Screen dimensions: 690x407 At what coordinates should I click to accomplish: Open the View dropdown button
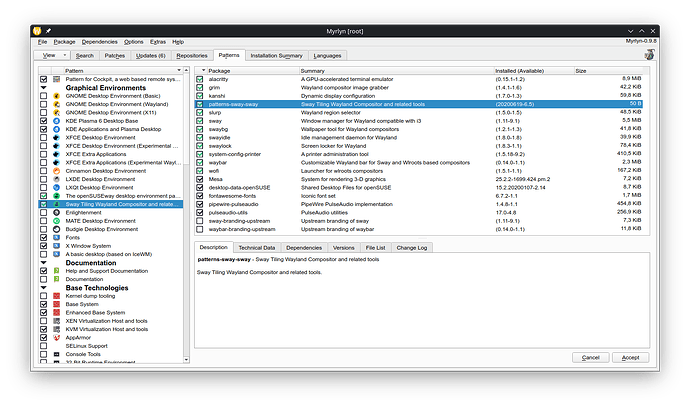tap(52, 56)
